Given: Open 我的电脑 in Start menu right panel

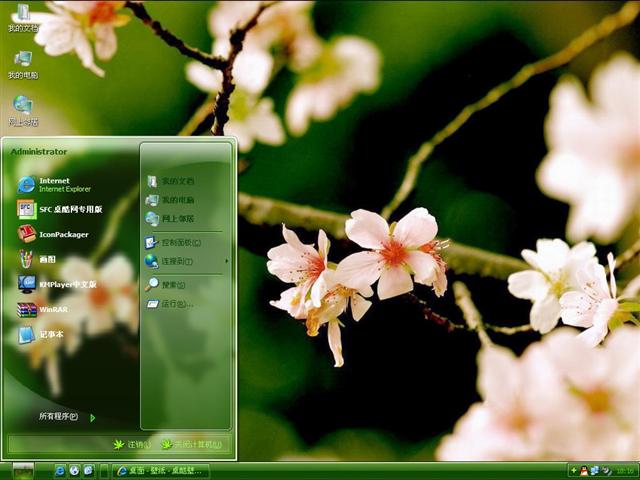Looking at the screenshot, I should pyautogui.click(x=170, y=200).
